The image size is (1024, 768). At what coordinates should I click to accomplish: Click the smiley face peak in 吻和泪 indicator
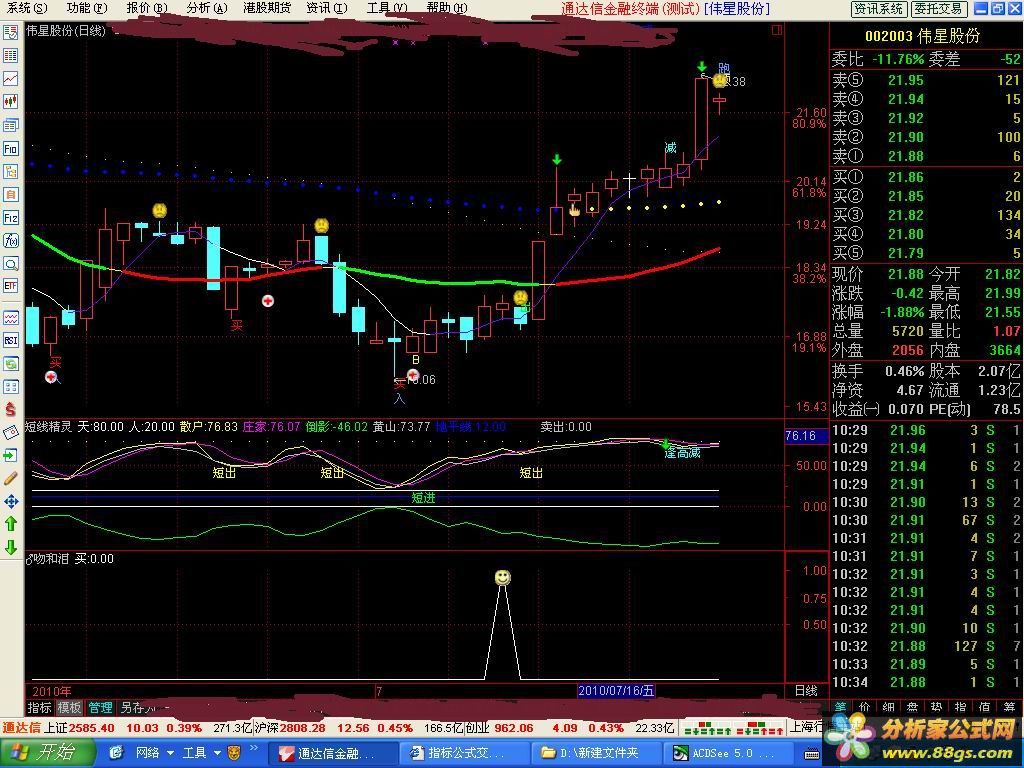click(502, 577)
